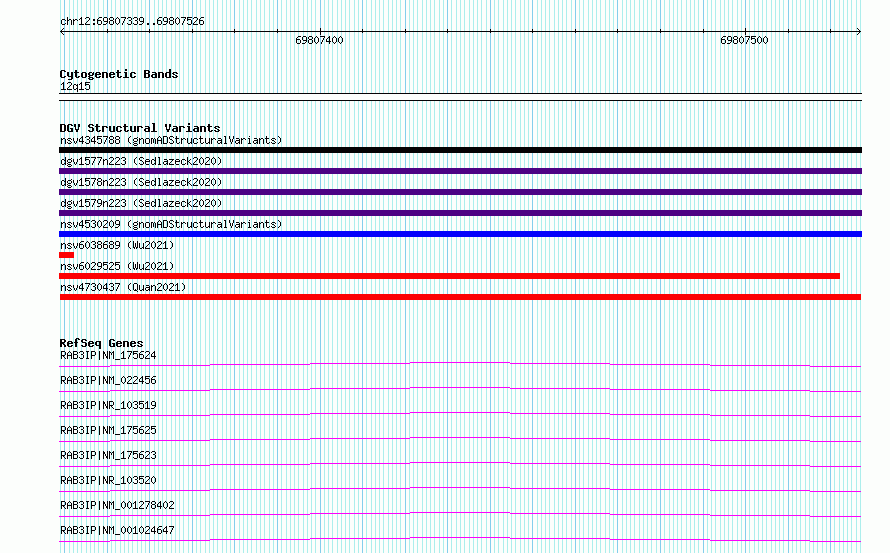Click the 12q15 band label
The height and width of the screenshot is (553, 890).
tap(75, 86)
